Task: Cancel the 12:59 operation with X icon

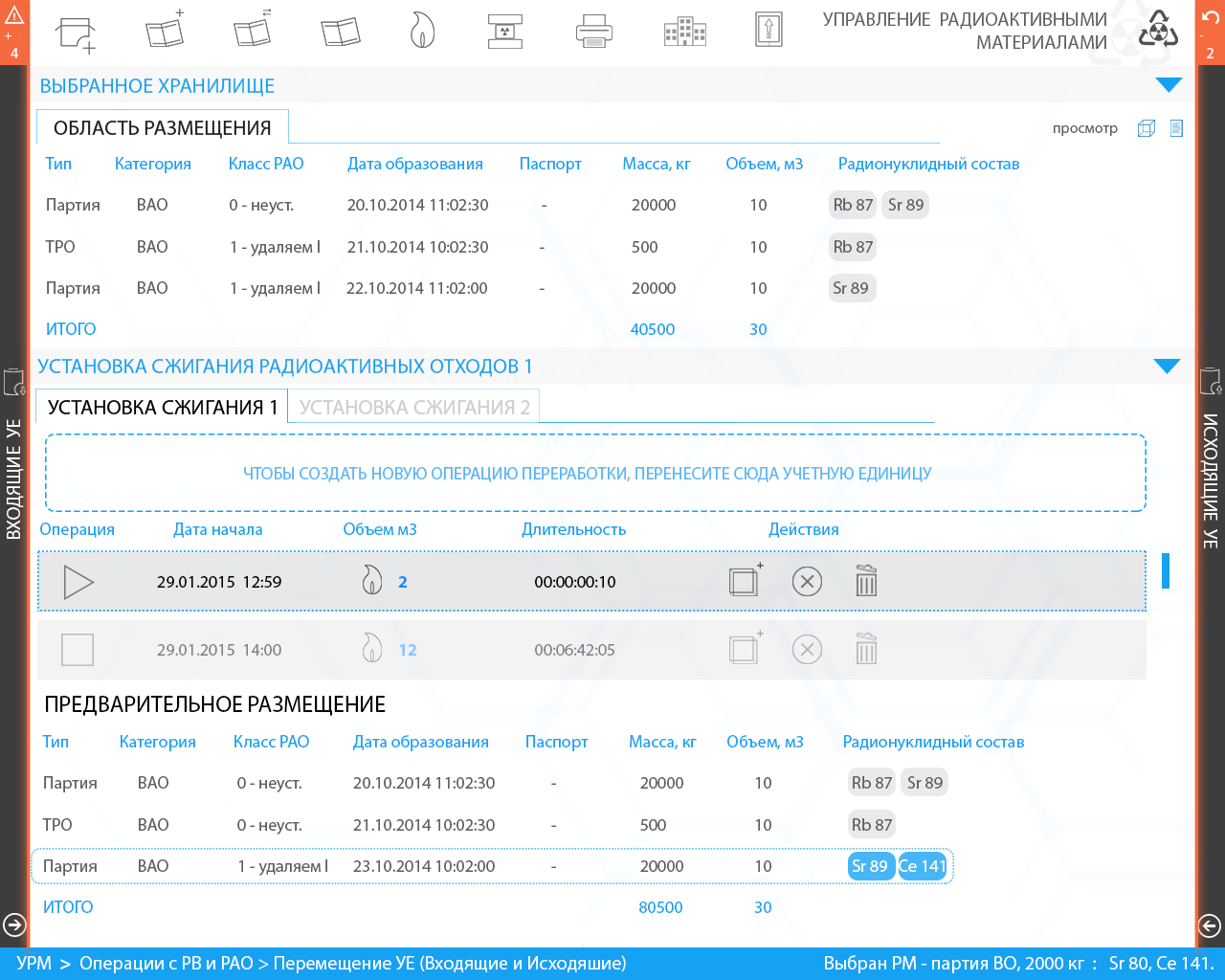Action: (807, 581)
